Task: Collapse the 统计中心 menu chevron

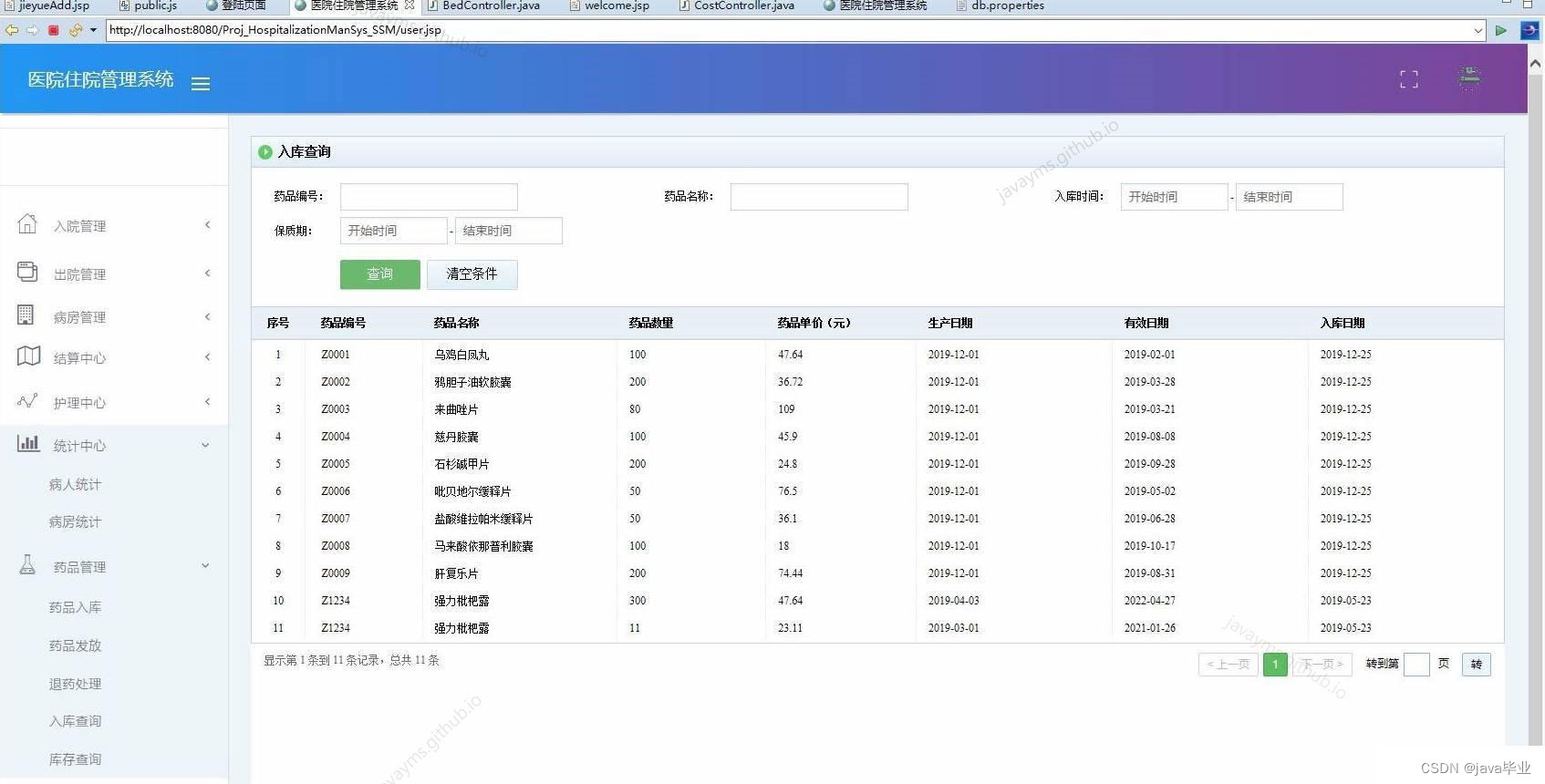Action: point(205,445)
